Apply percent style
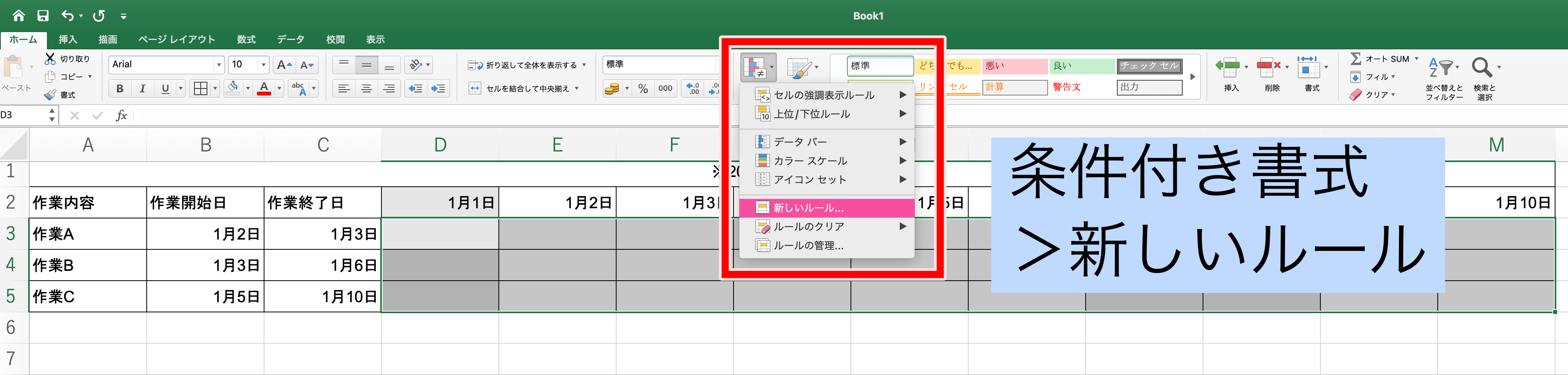The height and width of the screenshot is (375, 1568). [644, 89]
